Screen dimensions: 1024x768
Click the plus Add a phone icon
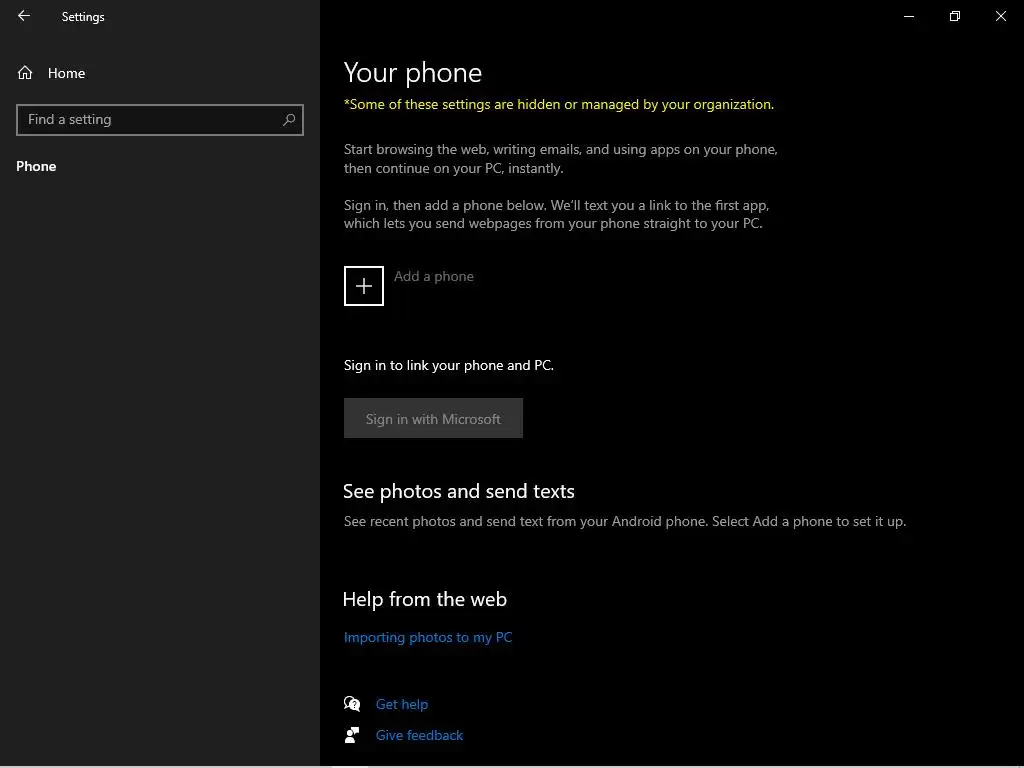[x=364, y=285]
